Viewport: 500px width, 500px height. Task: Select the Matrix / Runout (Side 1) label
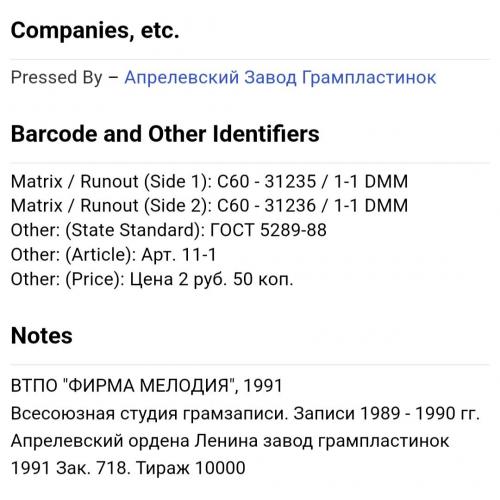(112, 182)
